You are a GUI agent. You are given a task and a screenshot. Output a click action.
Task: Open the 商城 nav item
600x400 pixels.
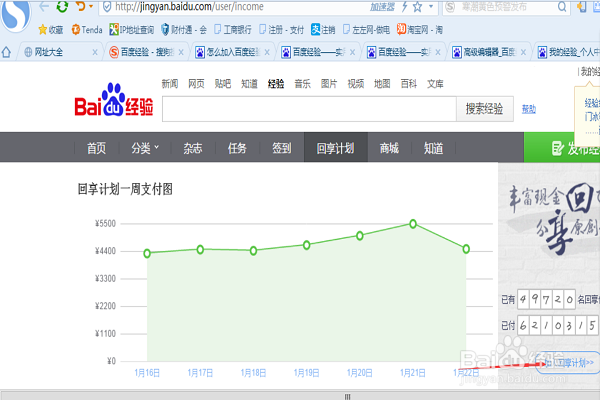(x=389, y=148)
